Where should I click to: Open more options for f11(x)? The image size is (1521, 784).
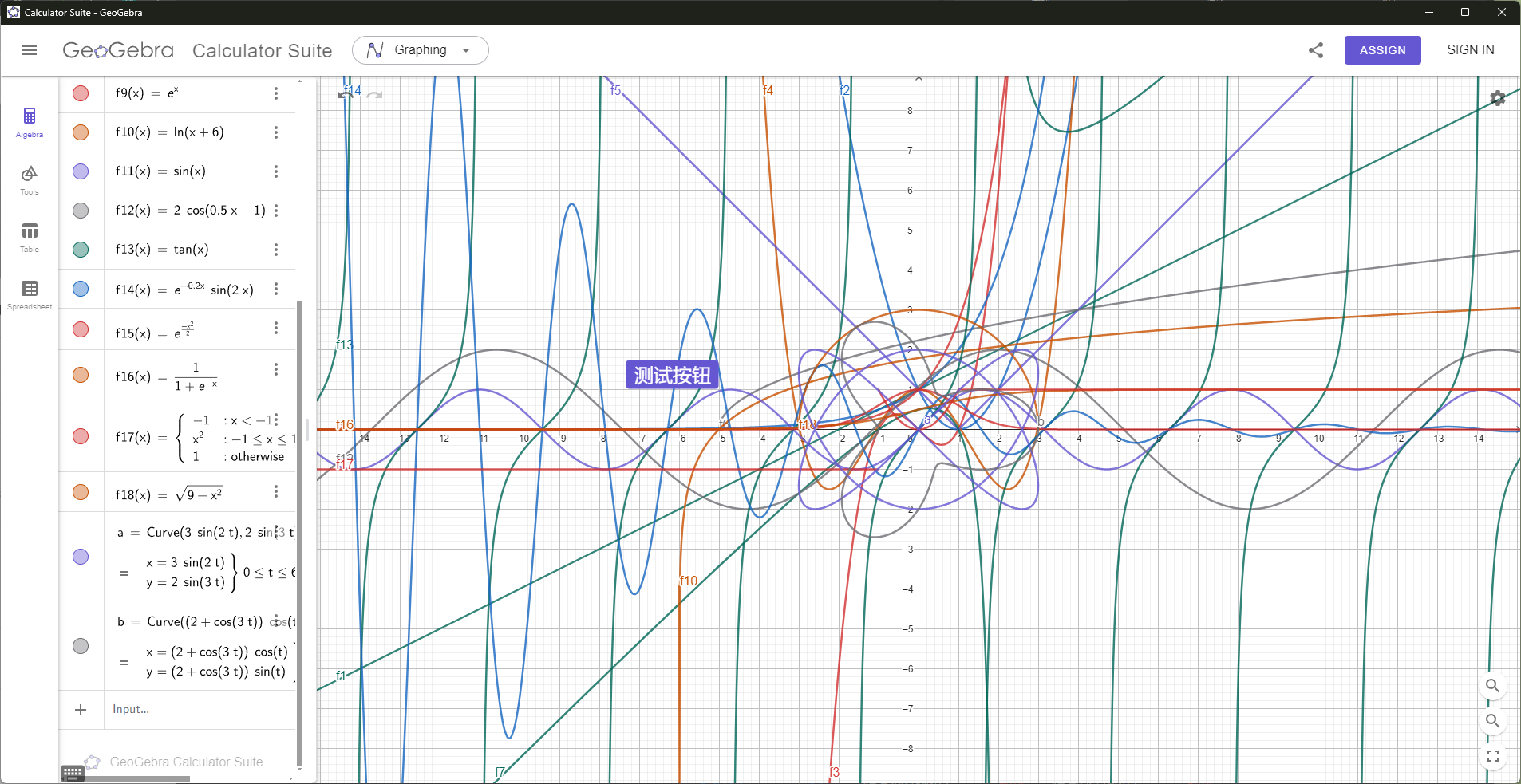(x=276, y=171)
